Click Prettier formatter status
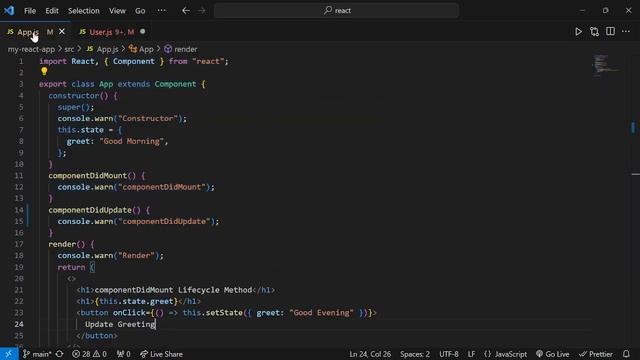 click(596, 354)
